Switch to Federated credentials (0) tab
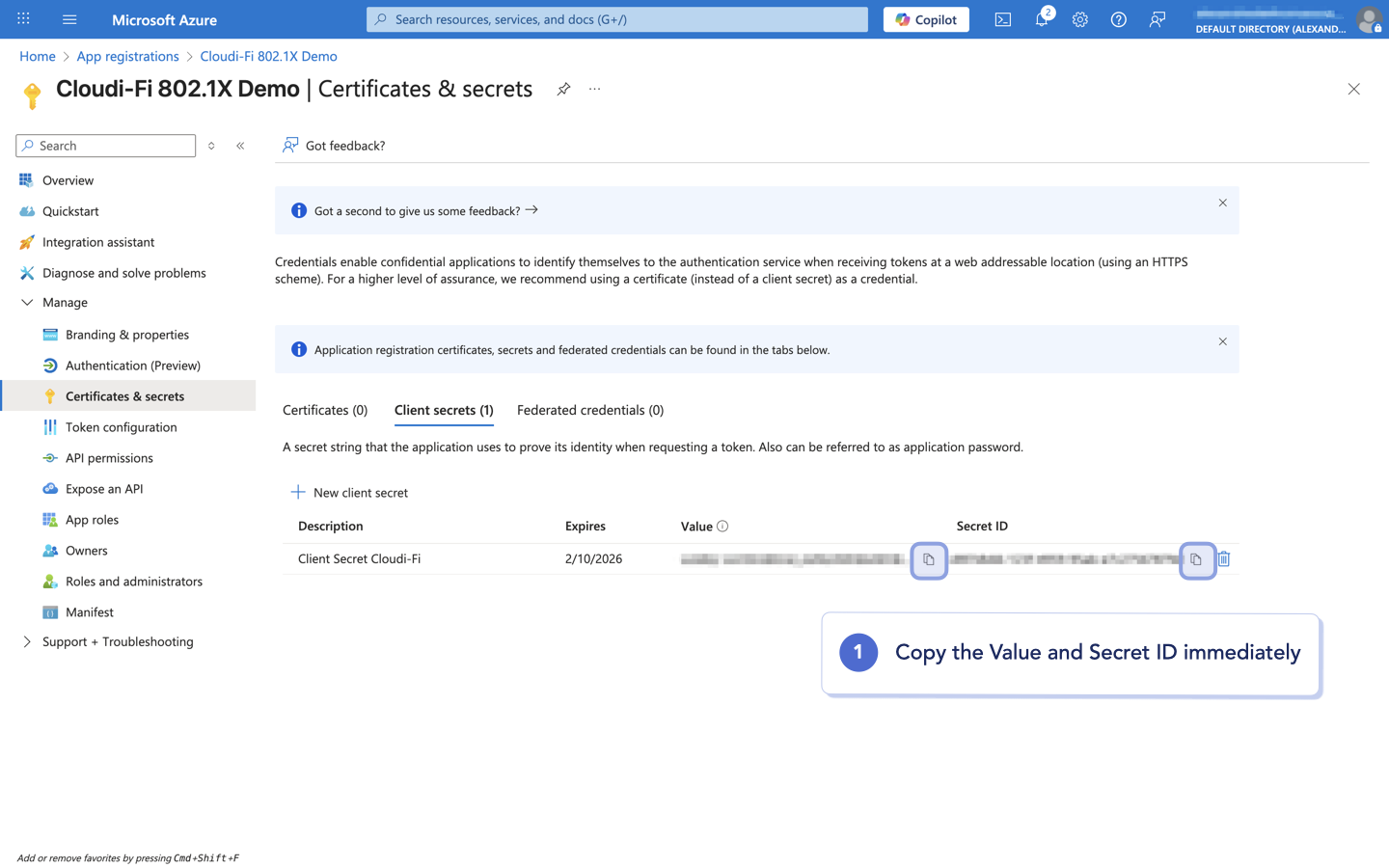Screen dimensions: 1389x868 590,410
